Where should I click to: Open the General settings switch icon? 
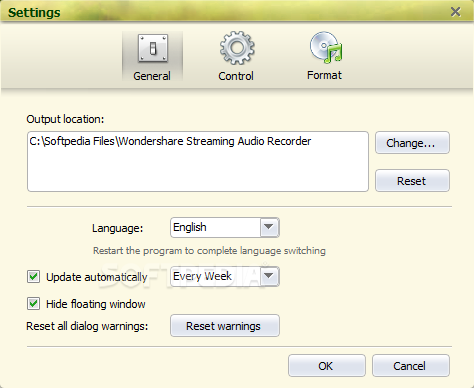point(153,48)
